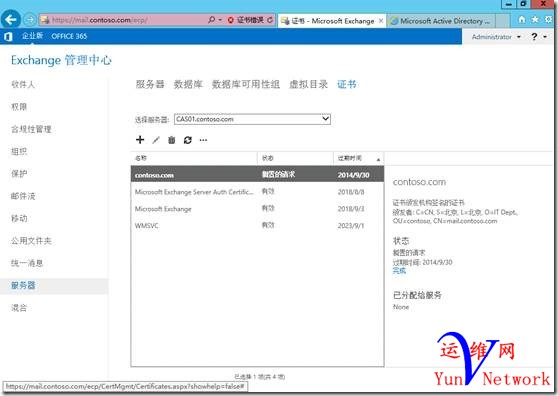The width and height of the screenshot is (558, 396).
Task: Add a new certificate with plus icon
Action: (x=140, y=140)
